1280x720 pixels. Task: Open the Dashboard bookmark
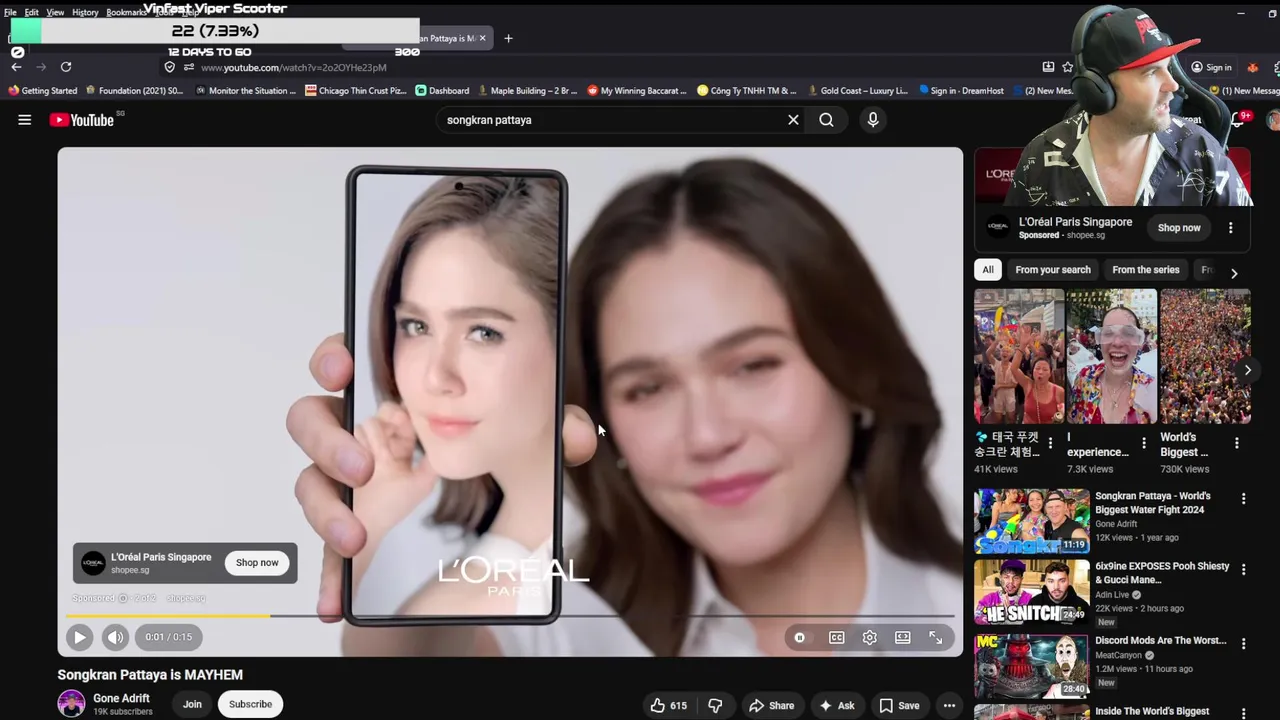click(x=442, y=91)
